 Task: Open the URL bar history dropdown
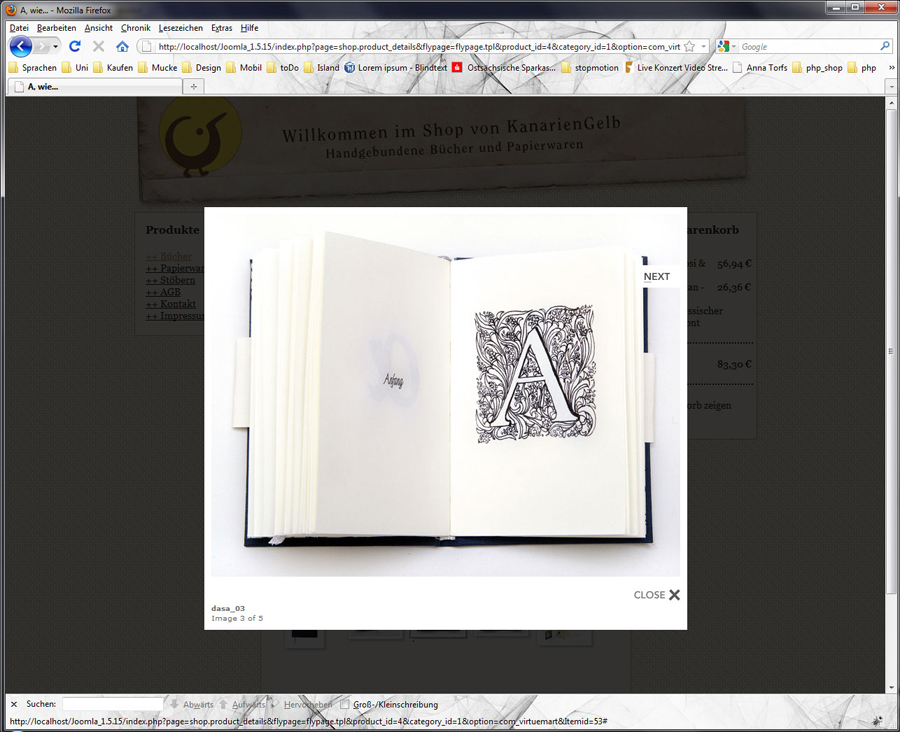point(704,46)
